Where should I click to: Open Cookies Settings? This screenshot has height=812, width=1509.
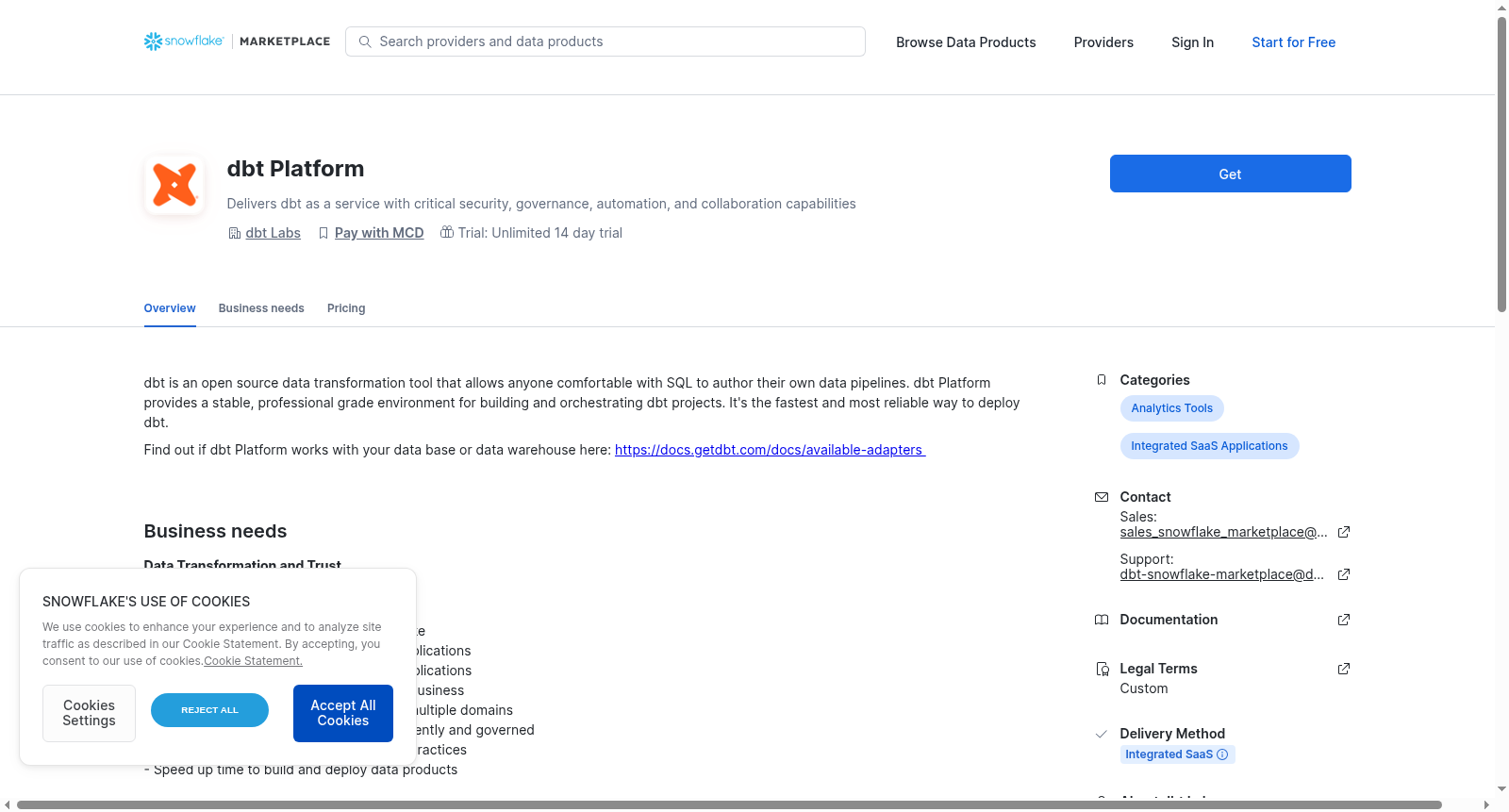click(89, 713)
